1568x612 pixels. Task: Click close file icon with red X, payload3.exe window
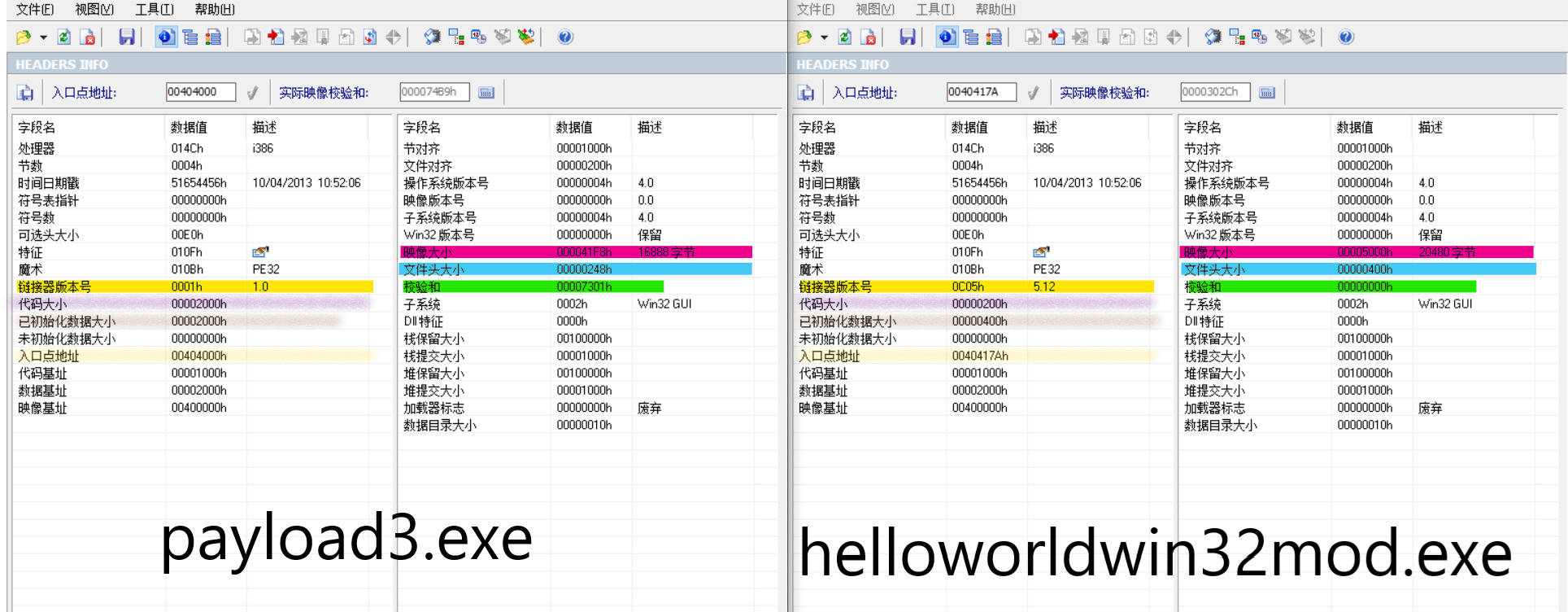coord(88,37)
